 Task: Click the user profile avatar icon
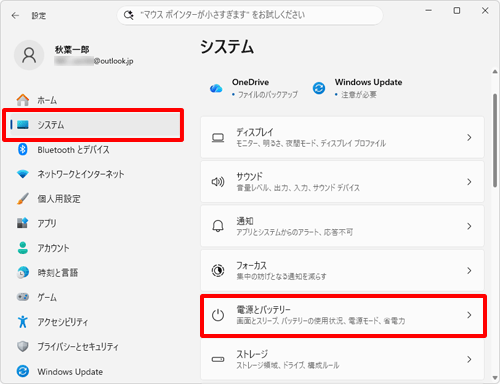[x=29, y=55]
